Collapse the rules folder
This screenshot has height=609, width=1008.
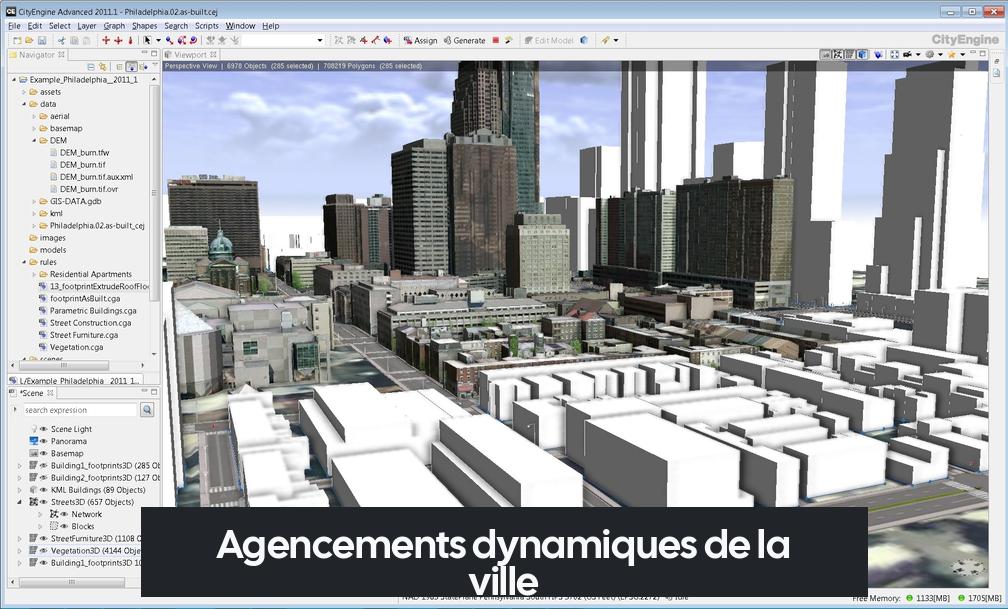pyautogui.click(x=24, y=262)
